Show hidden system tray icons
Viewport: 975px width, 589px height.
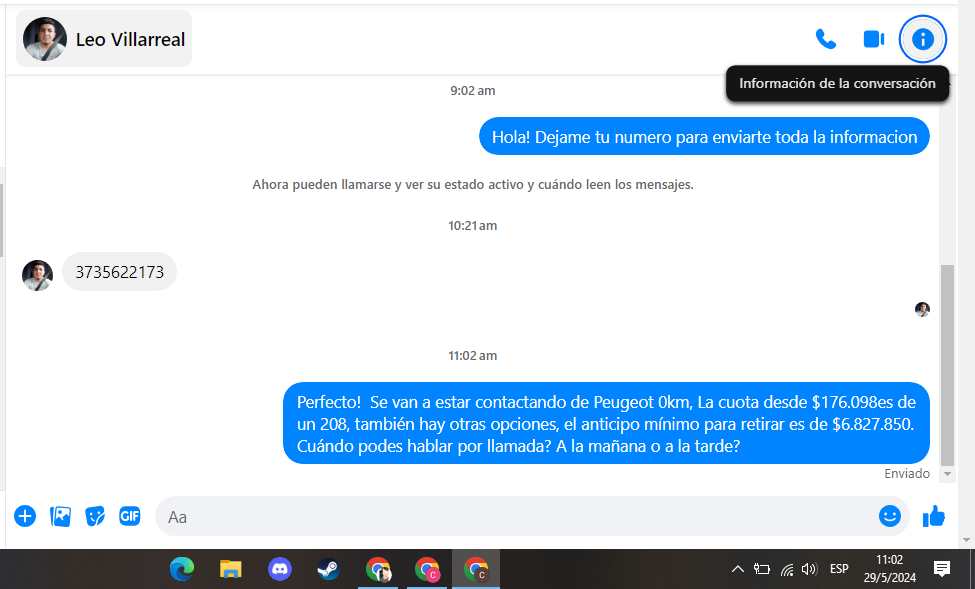click(737, 568)
